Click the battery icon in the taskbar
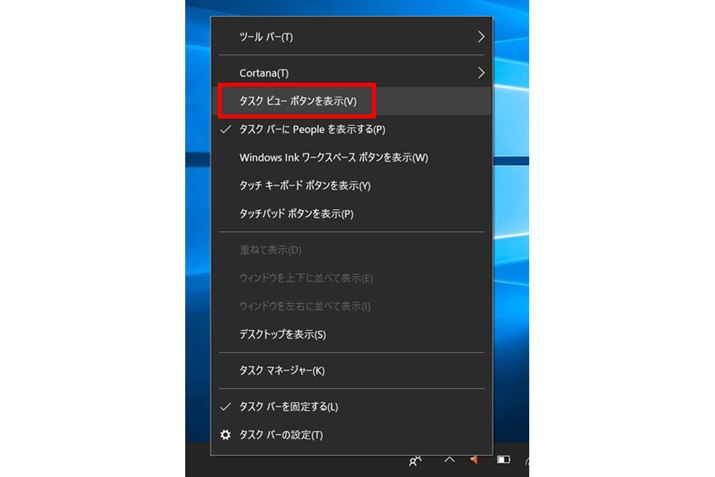715x477 pixels. click(503, 460)
